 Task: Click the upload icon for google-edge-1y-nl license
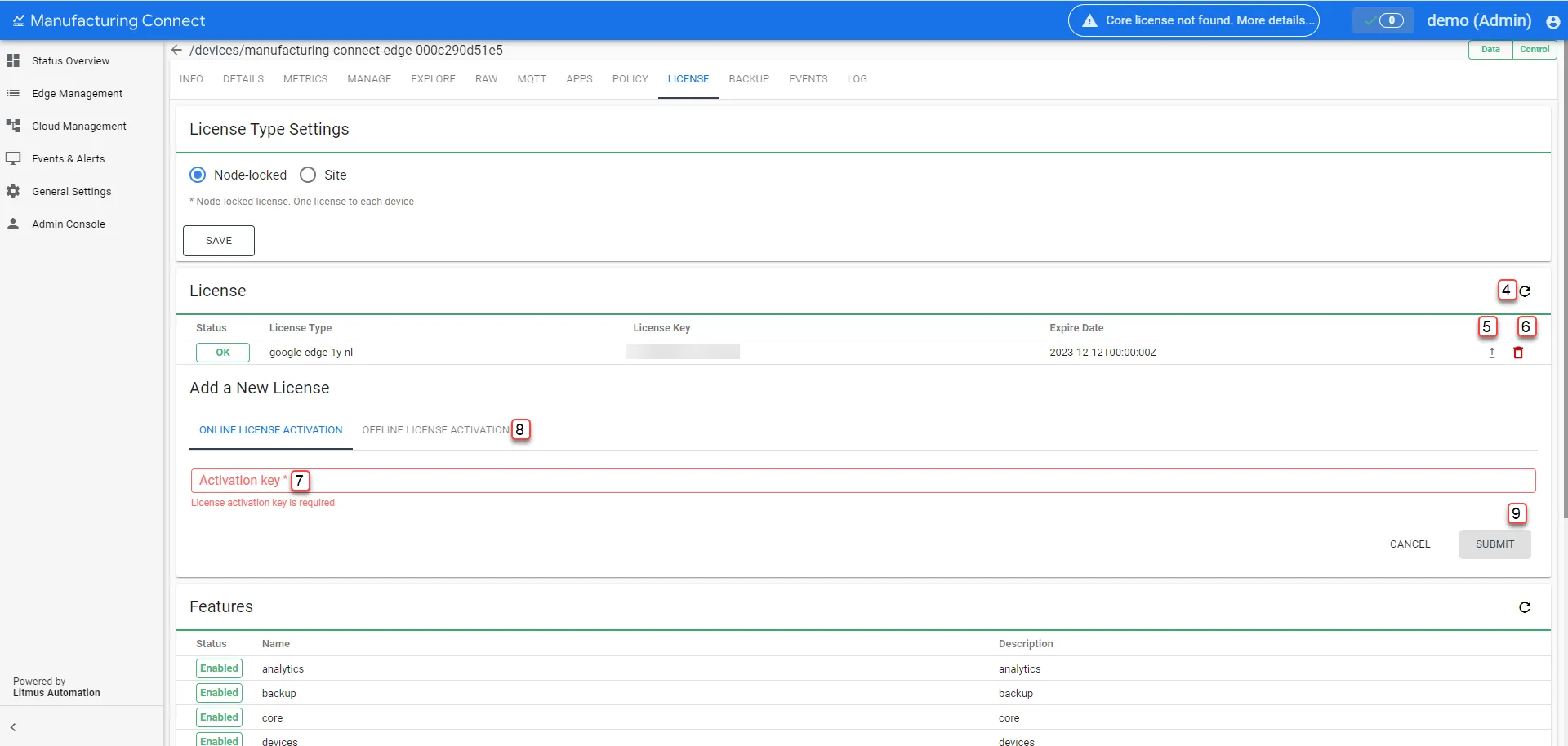click(1492, 353)
